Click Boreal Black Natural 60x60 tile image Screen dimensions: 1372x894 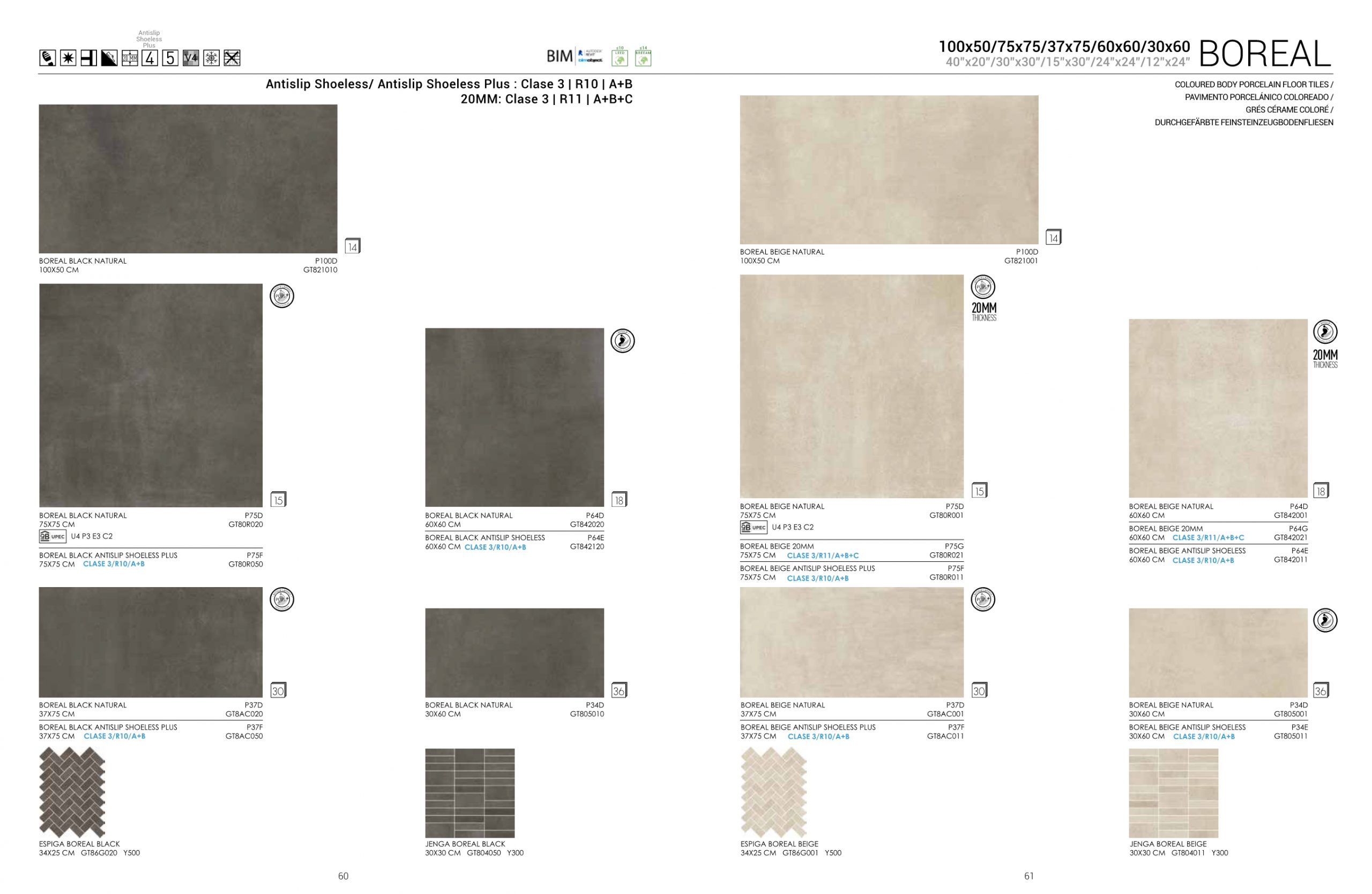[515, 418]
